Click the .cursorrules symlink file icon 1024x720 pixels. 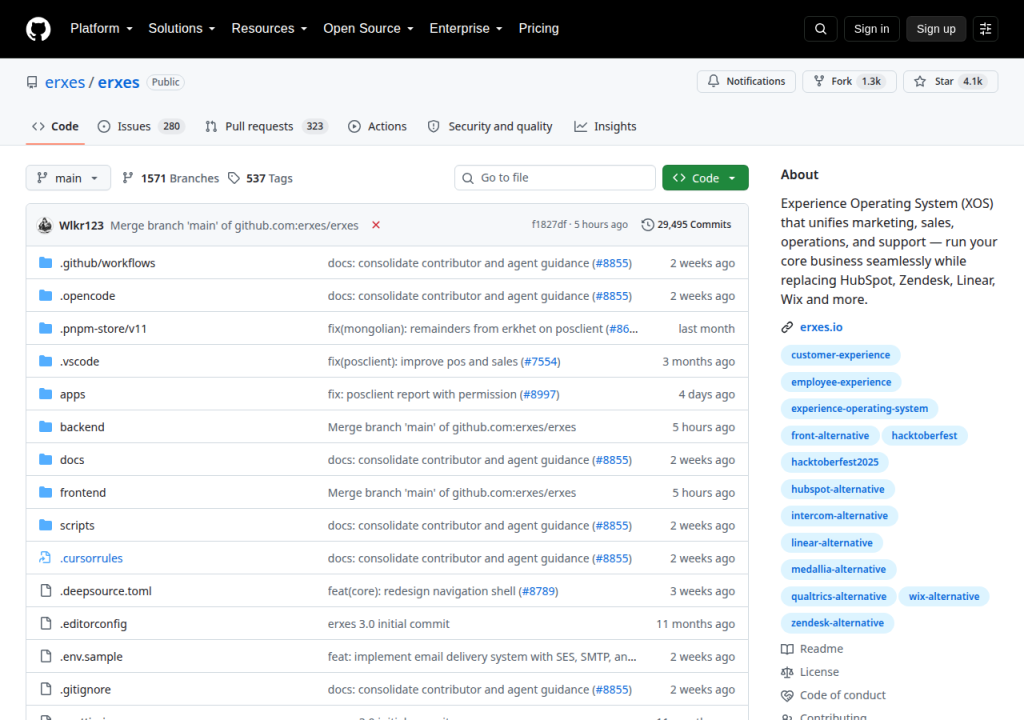45,558
